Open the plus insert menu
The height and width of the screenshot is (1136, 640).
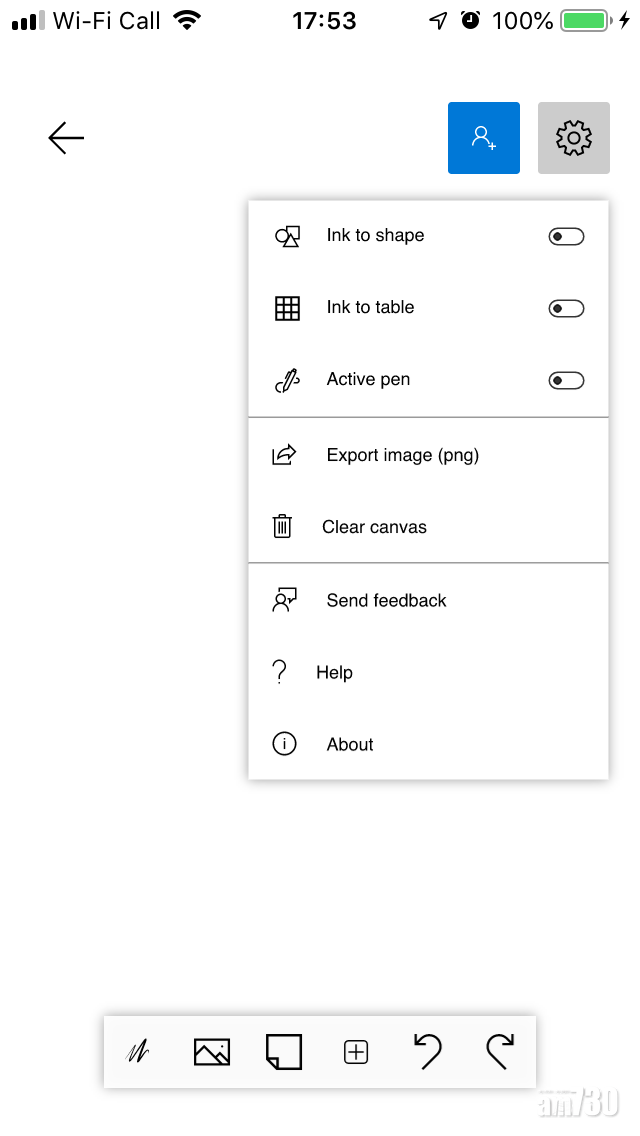coord(356,1052)
